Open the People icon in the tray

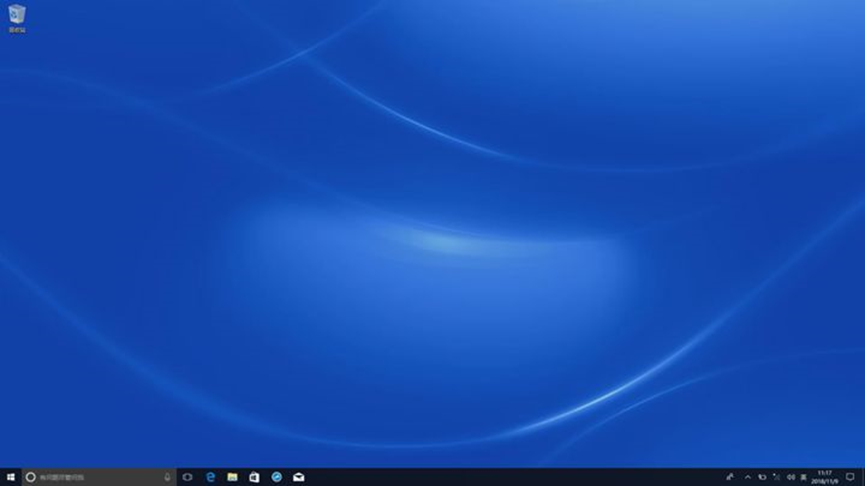coord(730,477)
